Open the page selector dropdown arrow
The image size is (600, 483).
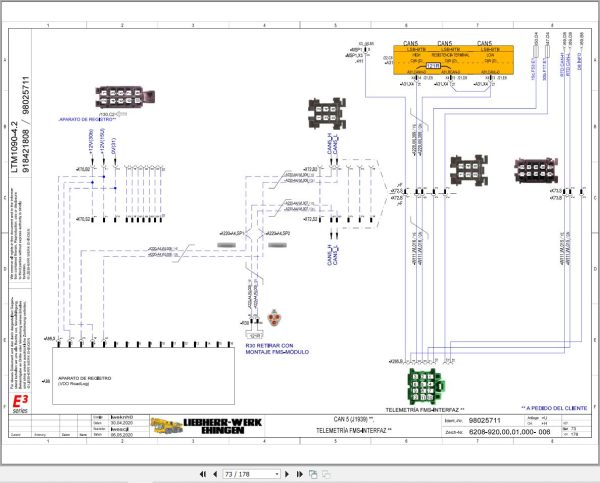277,474
